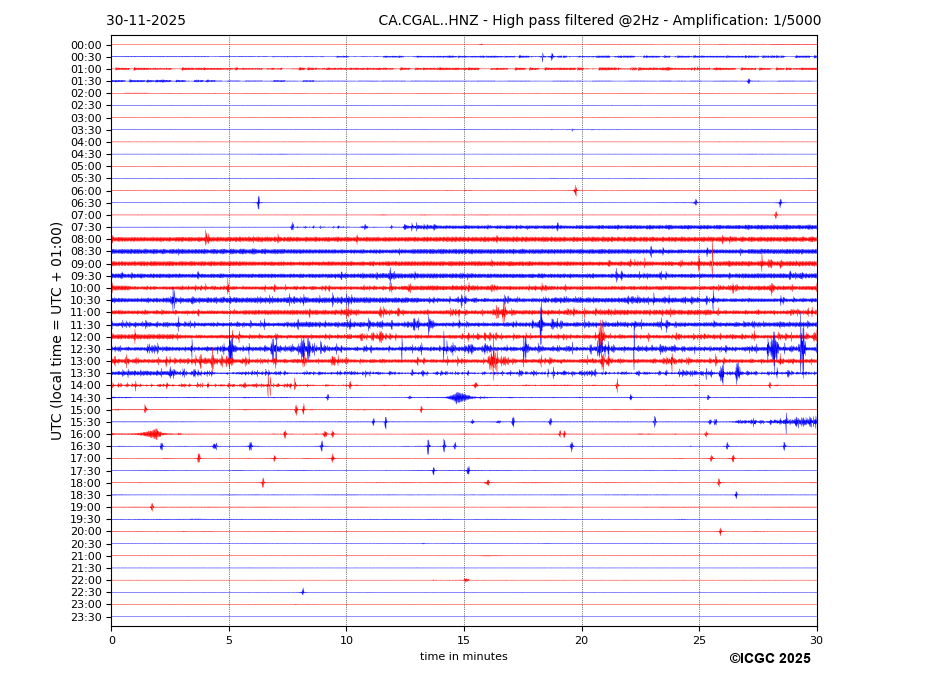Select the 06:00 time row label
927x696 pixels.
[86, 191]
